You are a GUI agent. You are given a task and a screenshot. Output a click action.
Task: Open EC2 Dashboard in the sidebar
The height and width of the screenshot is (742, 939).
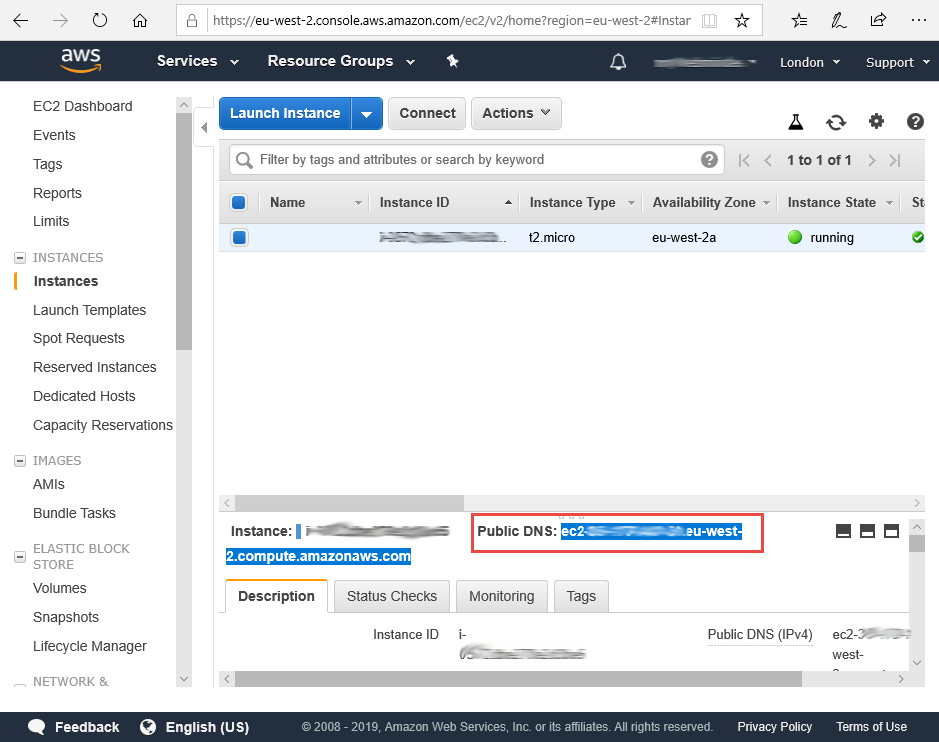point(83,106)
